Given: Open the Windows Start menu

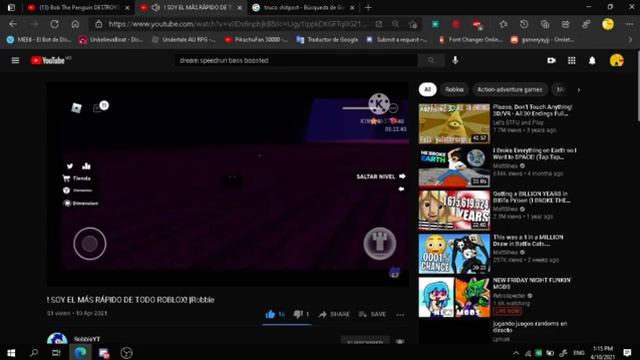Looking at the screenshot, I should point(11,353).
